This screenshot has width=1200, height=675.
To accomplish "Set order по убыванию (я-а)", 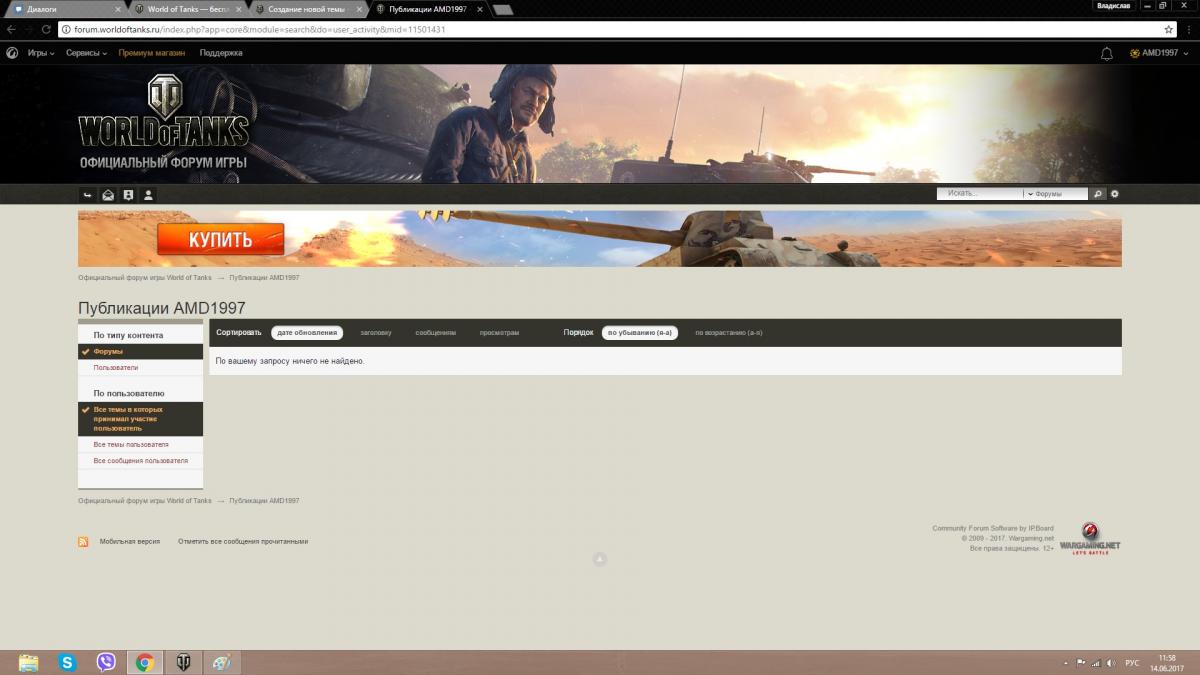I will pyautogui.click(x=640, y=333).
